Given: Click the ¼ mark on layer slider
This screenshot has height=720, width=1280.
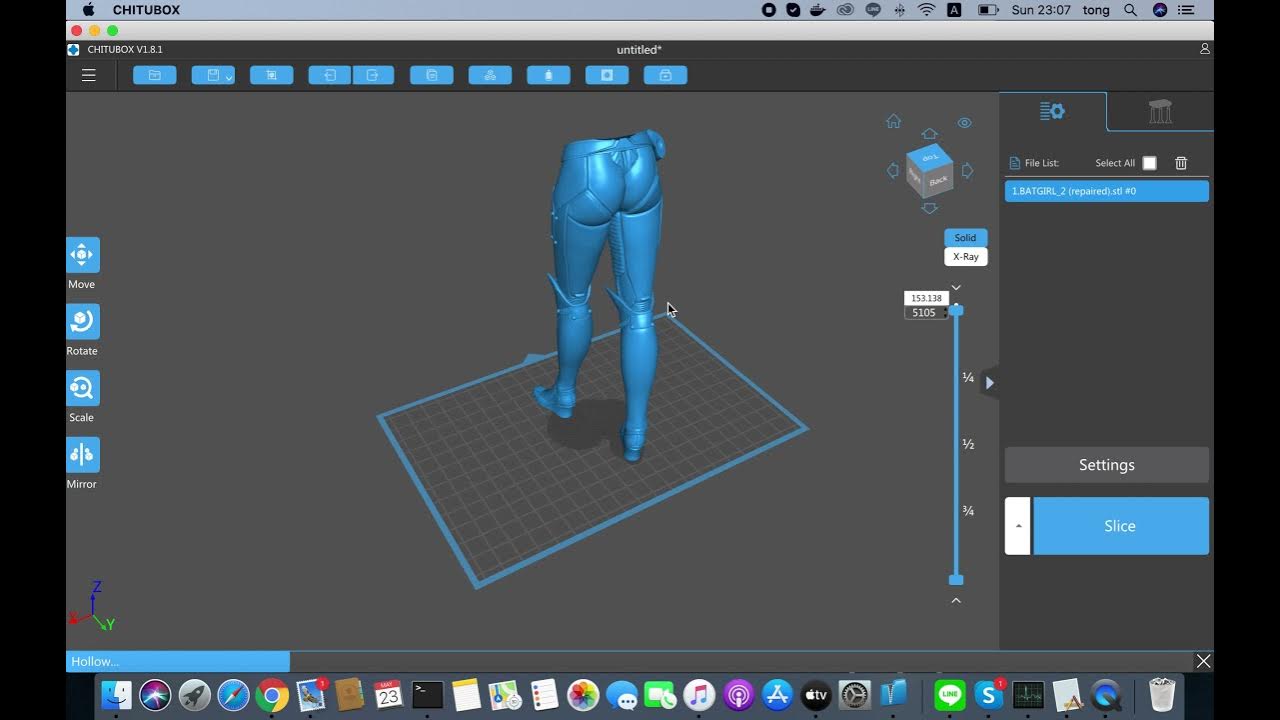Looking at the screenshot, I should [968, 377].
